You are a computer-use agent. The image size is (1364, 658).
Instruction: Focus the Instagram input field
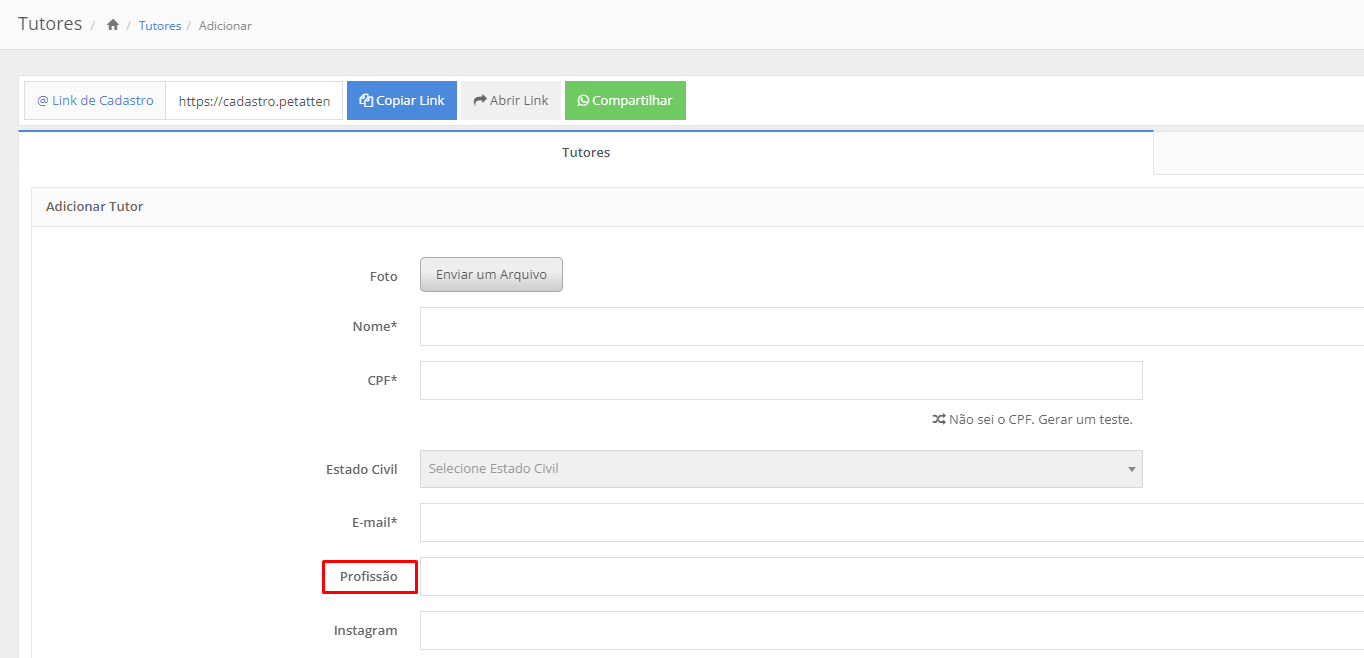(890, 631)
